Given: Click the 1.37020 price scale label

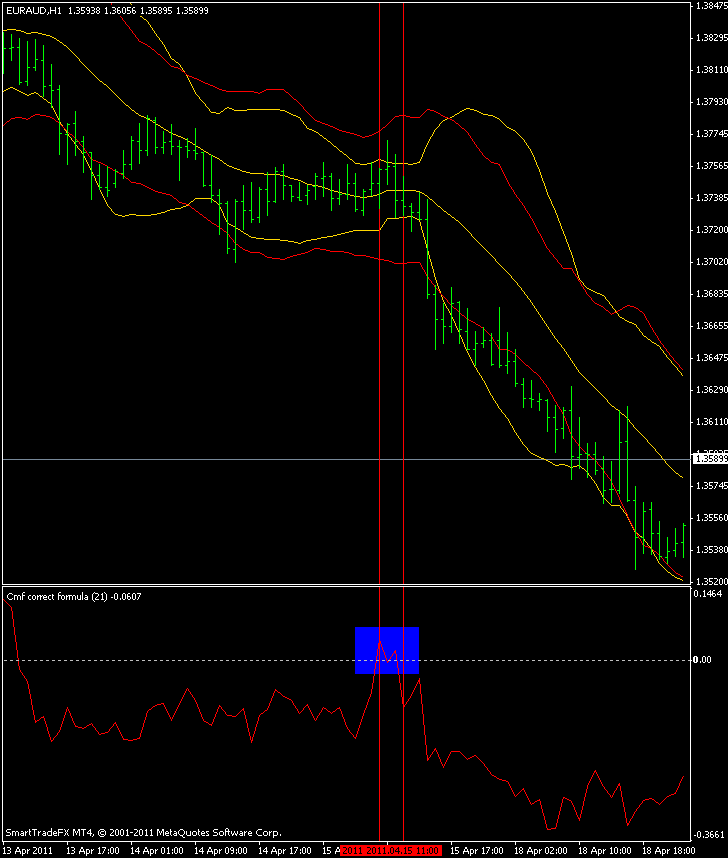Looking at the screenshot, I should tap(711, 262).
